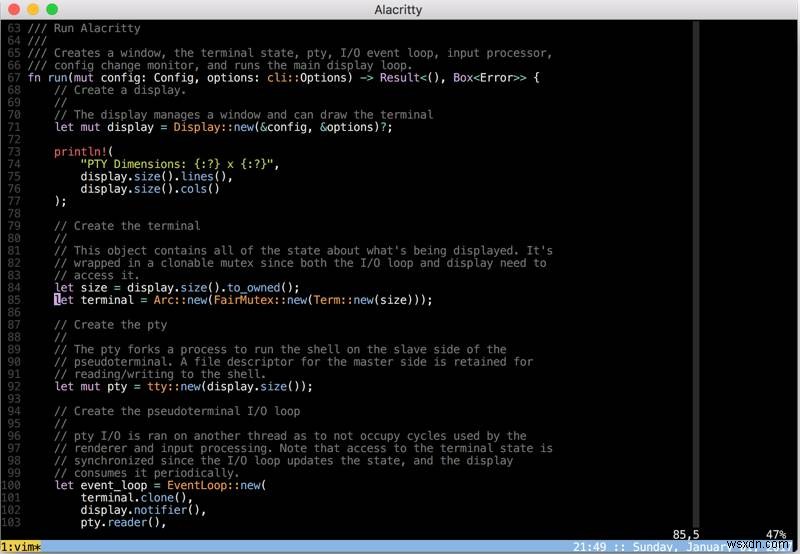This screenshot has height=554, width=800.
Task: Click 'Display::new(&config, &options)?;' call
Action: coord(283,127)
